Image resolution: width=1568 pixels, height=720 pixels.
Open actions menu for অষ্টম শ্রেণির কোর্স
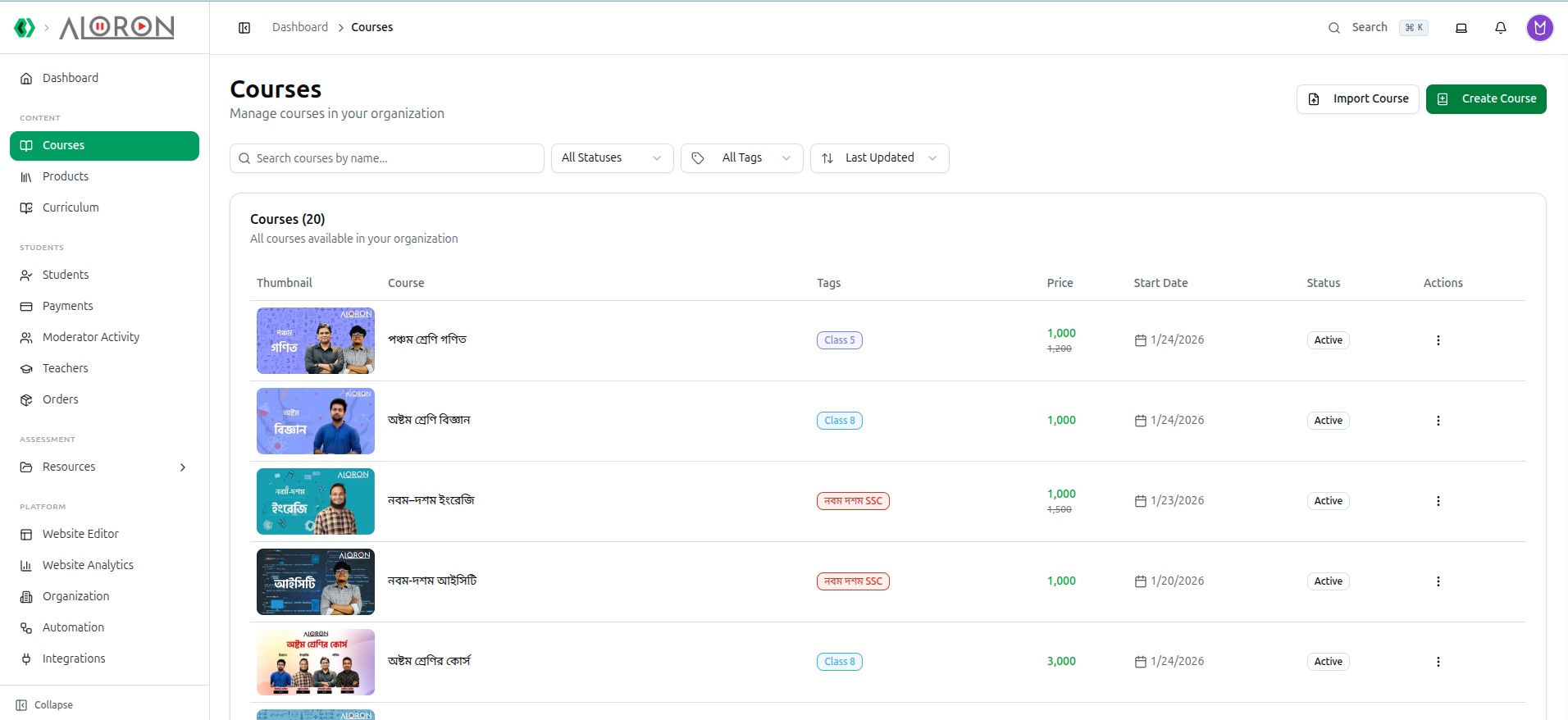[1438, 662]
